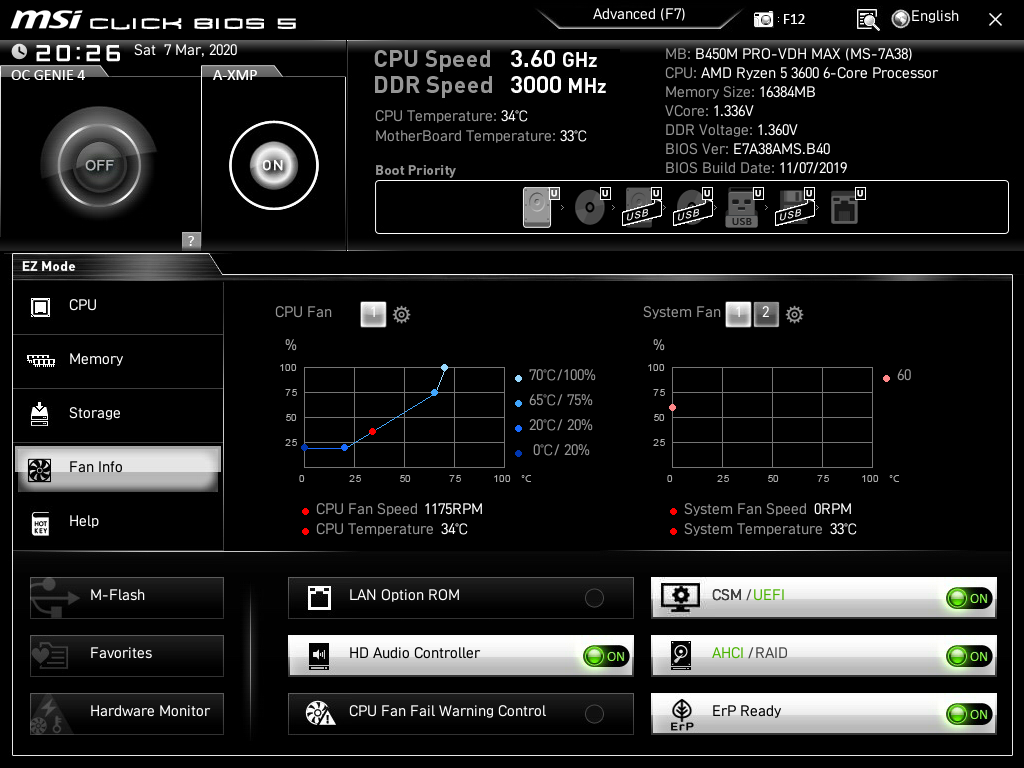Select CPU Fan 1 button

[373, 314]
